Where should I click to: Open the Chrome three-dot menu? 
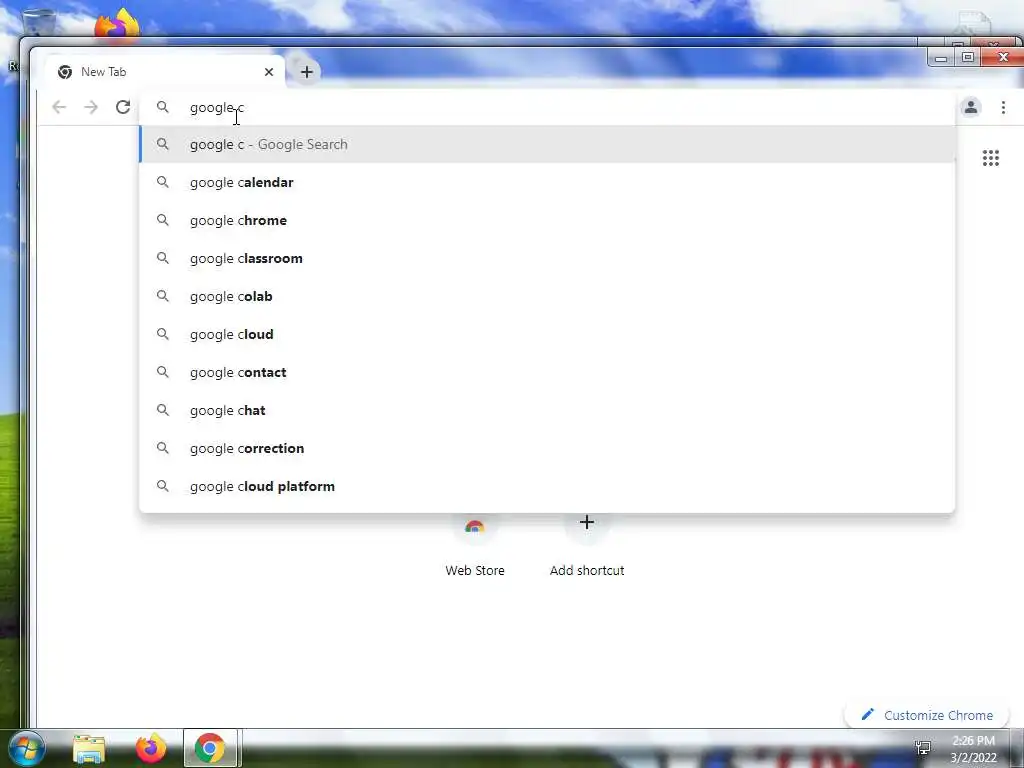coord(1003,107)
